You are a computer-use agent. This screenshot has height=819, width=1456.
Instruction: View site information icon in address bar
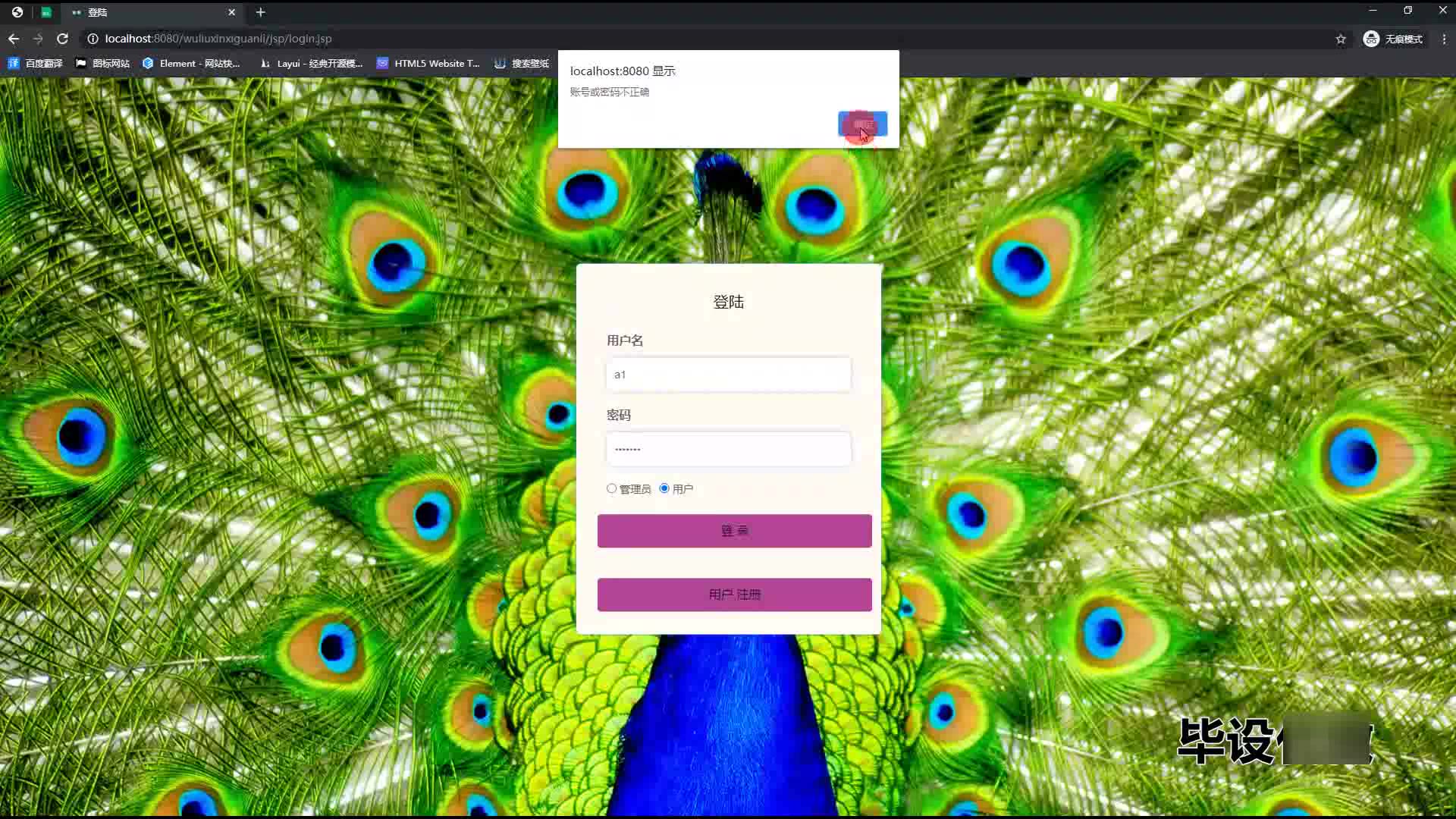(93, 39)
